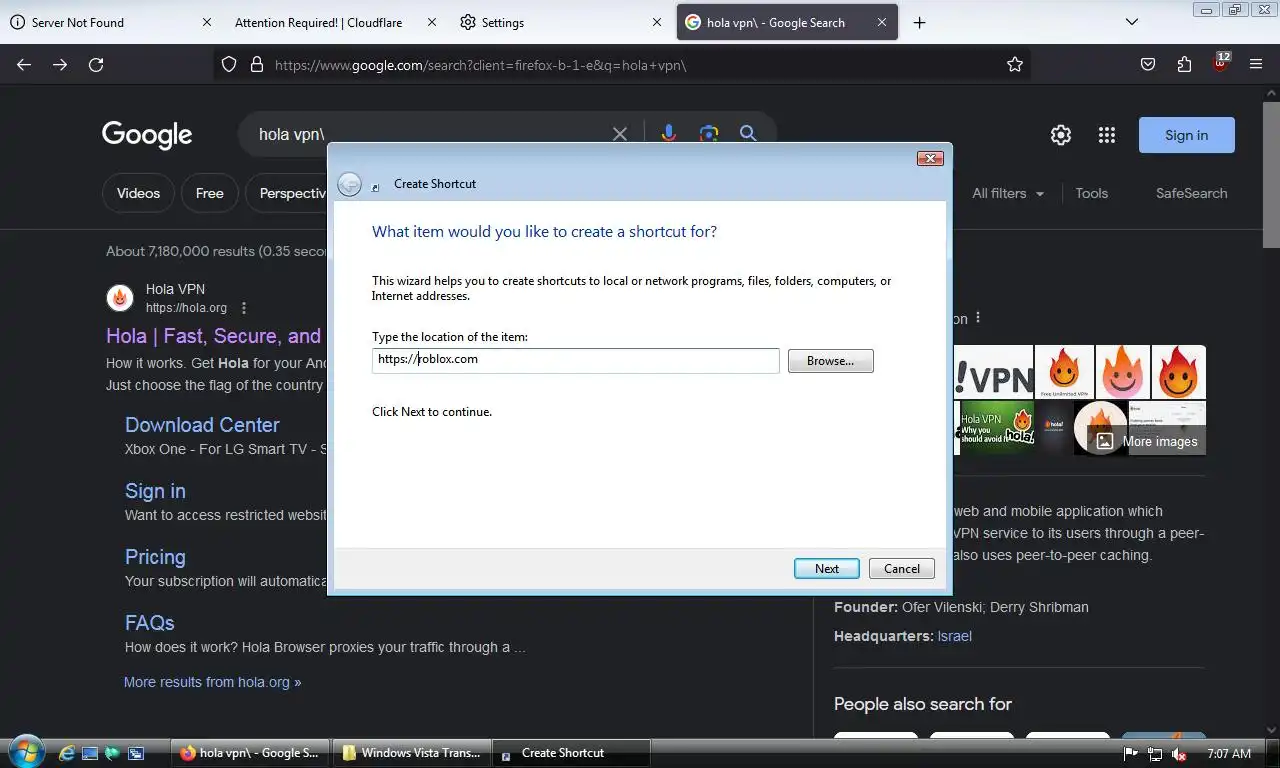Filter results by Videos chip
Viewport: 1280px width, 768px height.
[138, 193]
